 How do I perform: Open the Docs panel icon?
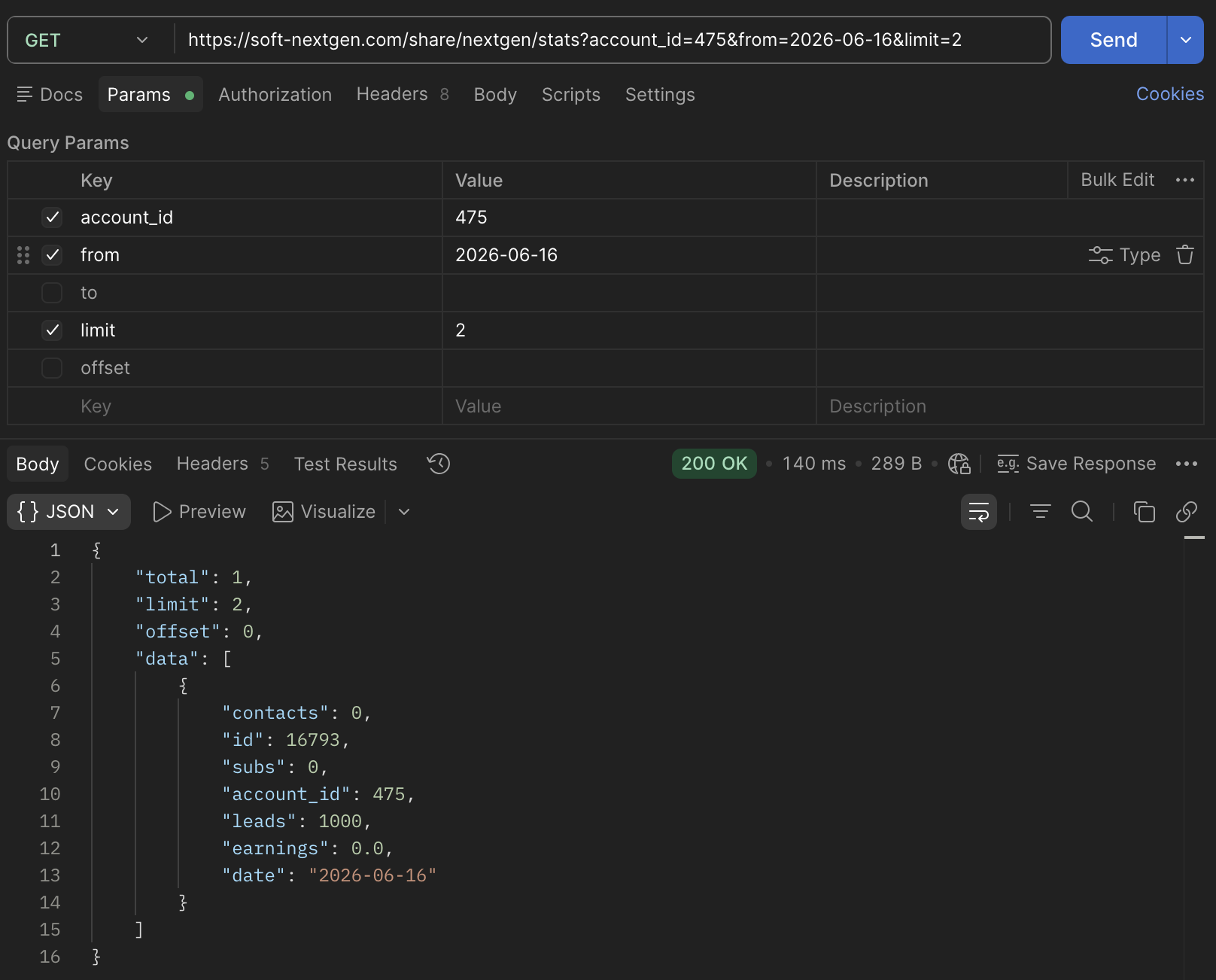click(25, 94)
